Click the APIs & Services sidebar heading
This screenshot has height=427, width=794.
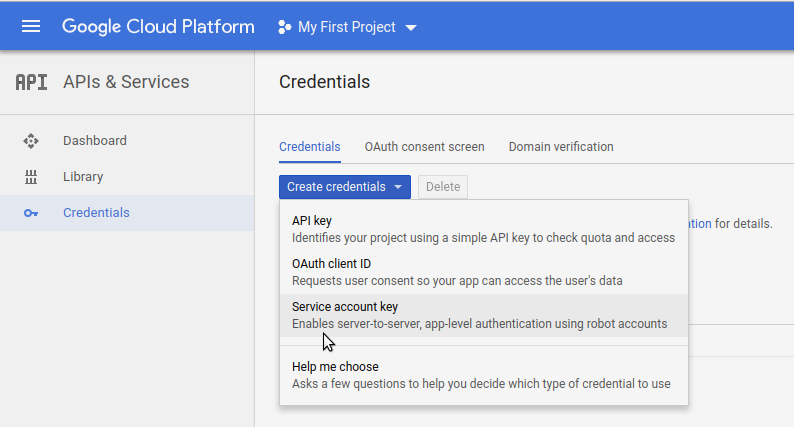tap(126, 82)
